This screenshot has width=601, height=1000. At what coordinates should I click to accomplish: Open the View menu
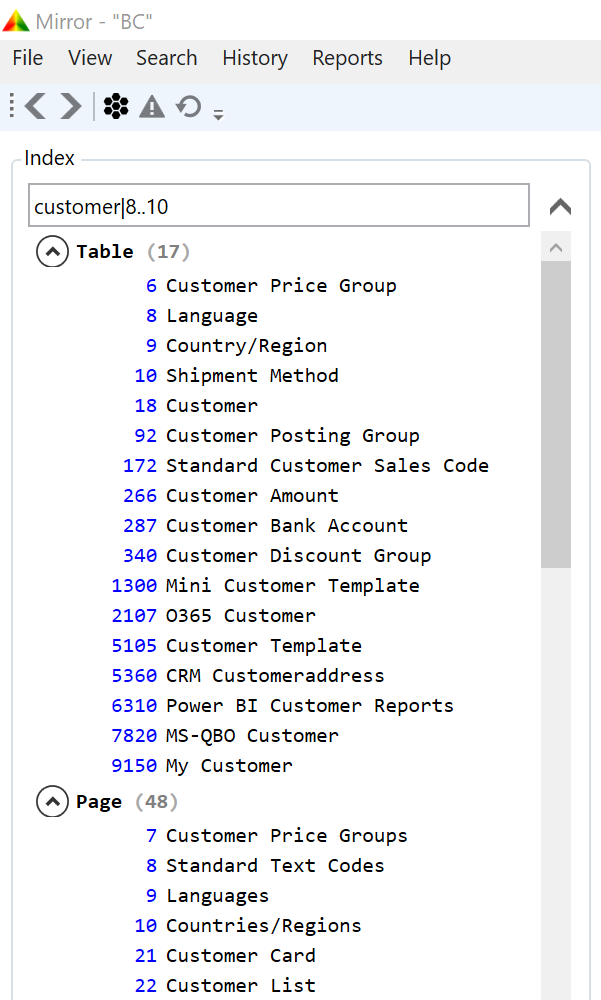(x=90, y=58)
